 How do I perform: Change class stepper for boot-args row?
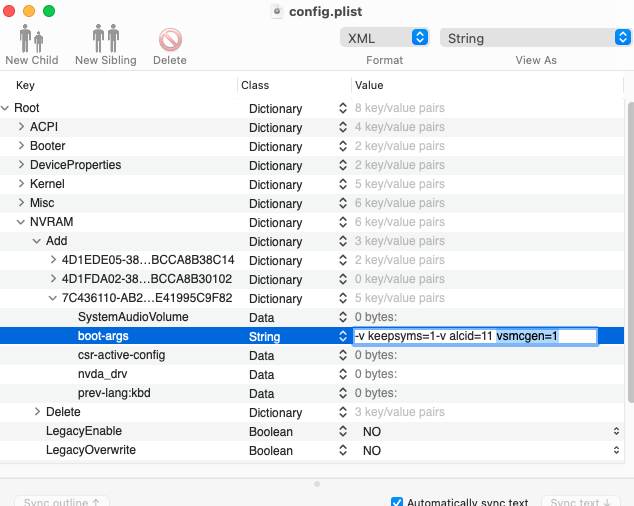click(x=343, y=336)
